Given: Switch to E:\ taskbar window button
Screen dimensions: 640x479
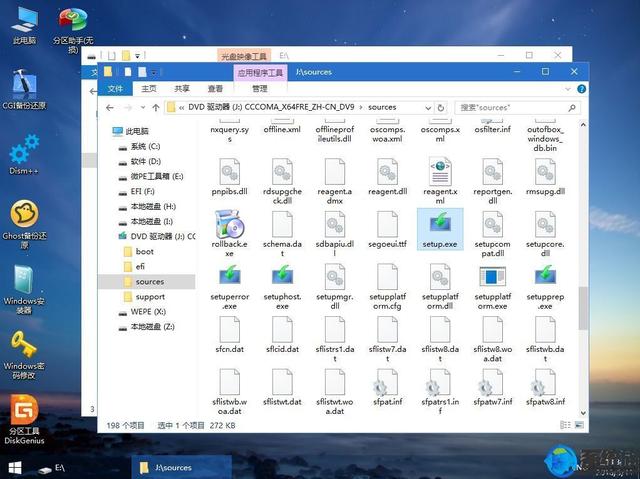Looking at the screenshot, I should point(51,468).
